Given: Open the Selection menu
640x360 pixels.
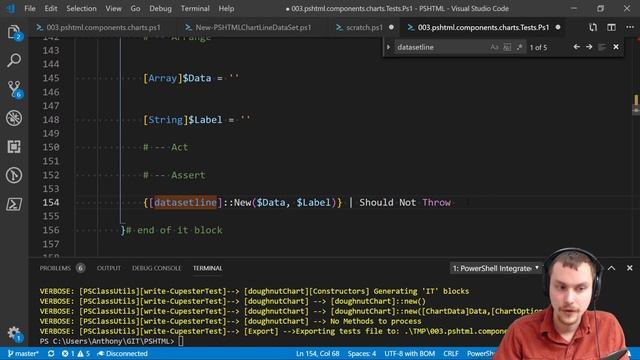Looking at the screenshot, I should click(81, 8).
